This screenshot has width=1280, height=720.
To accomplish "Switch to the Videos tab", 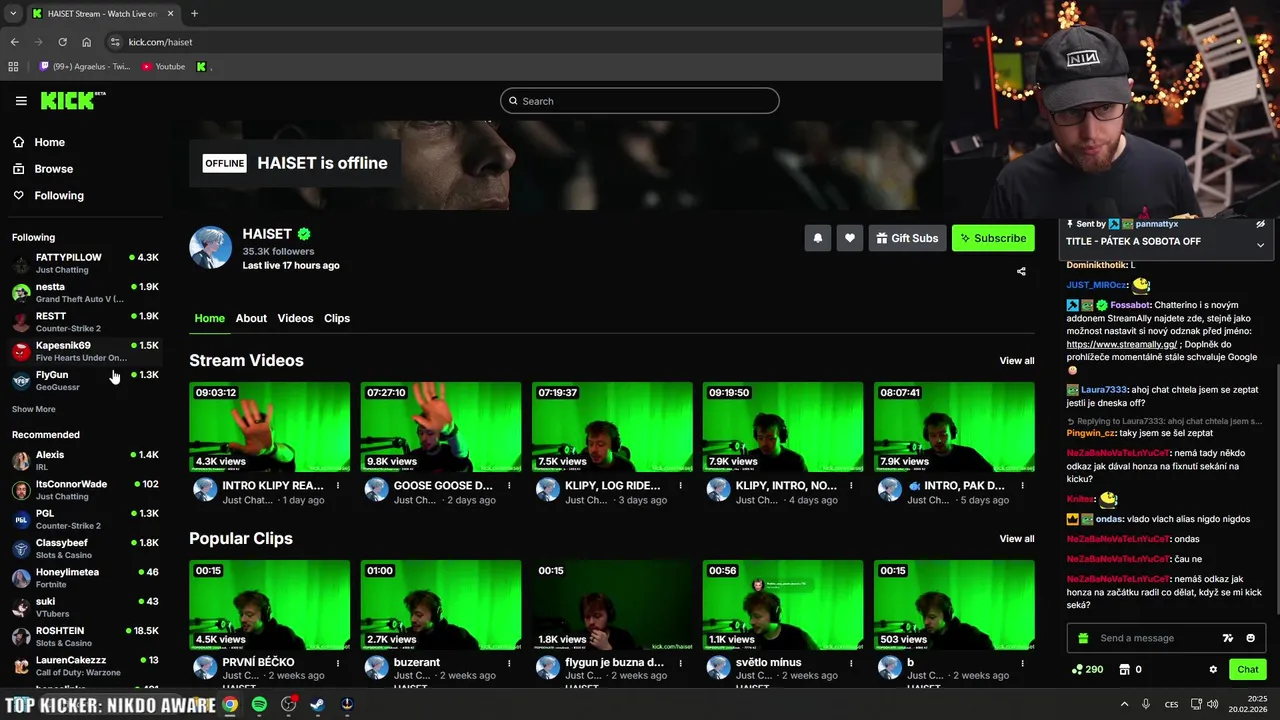I will 295,318.
